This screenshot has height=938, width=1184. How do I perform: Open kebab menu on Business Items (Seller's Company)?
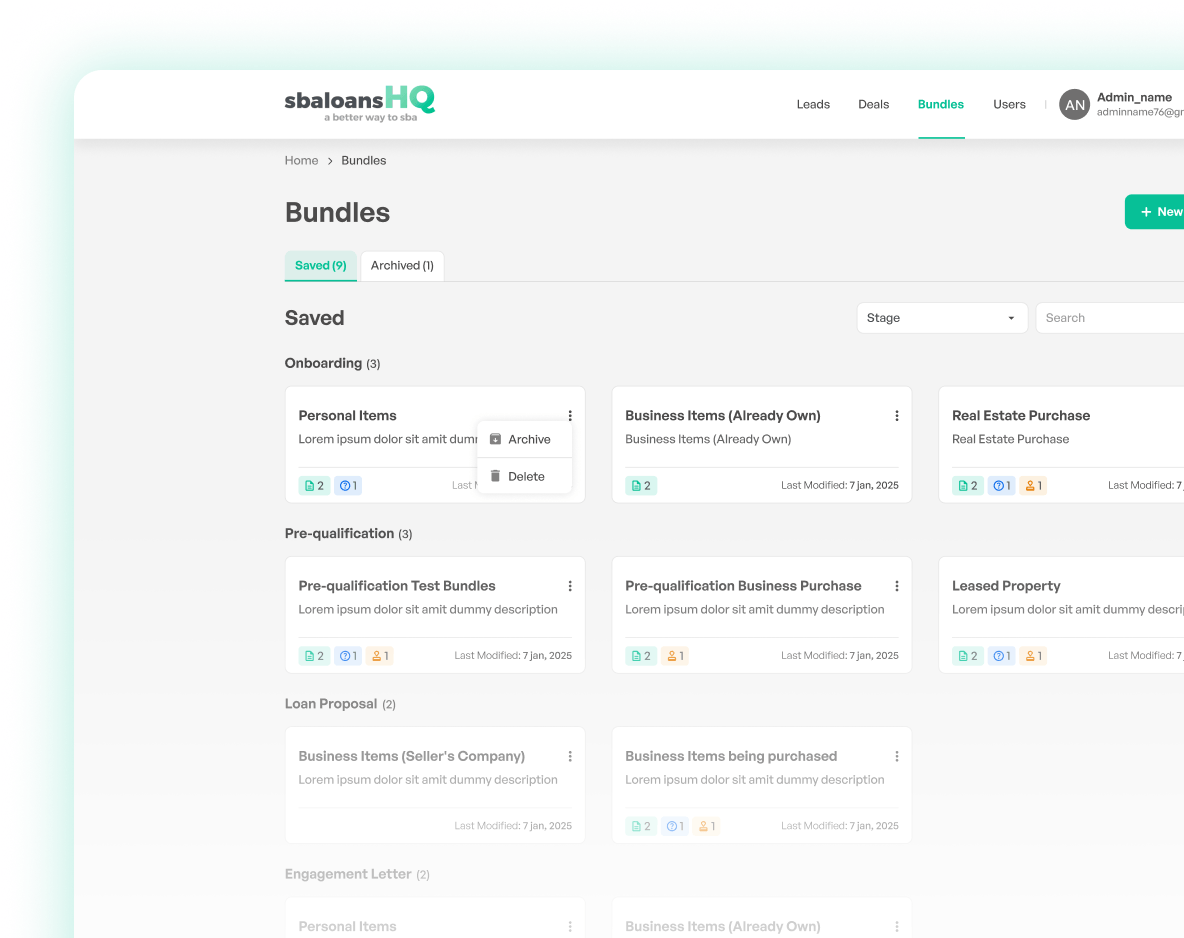tap(570, 757)
